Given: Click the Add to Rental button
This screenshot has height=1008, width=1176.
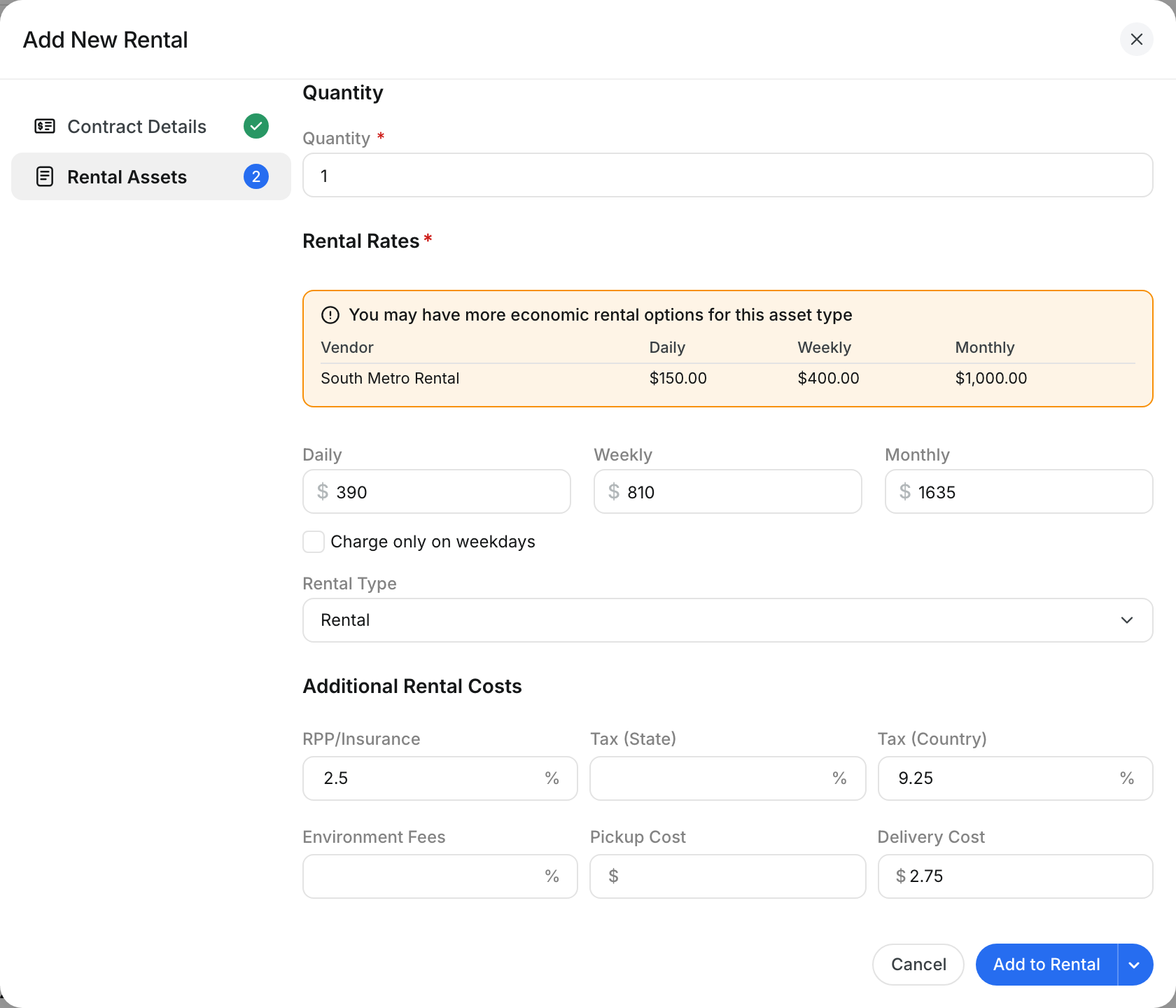Looking at the screenshot, I should tap(1046, 965).
